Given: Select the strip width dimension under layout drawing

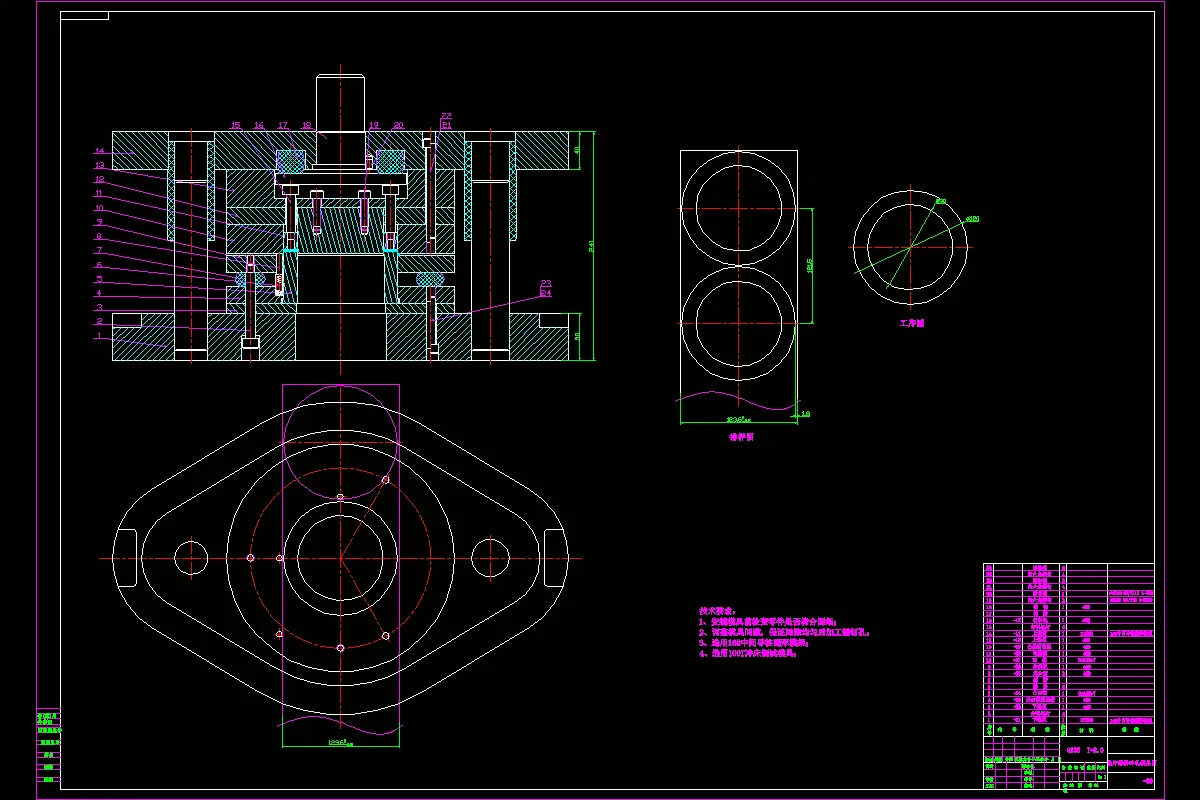Looking at the screenshot, I should [x=738, y=420].
